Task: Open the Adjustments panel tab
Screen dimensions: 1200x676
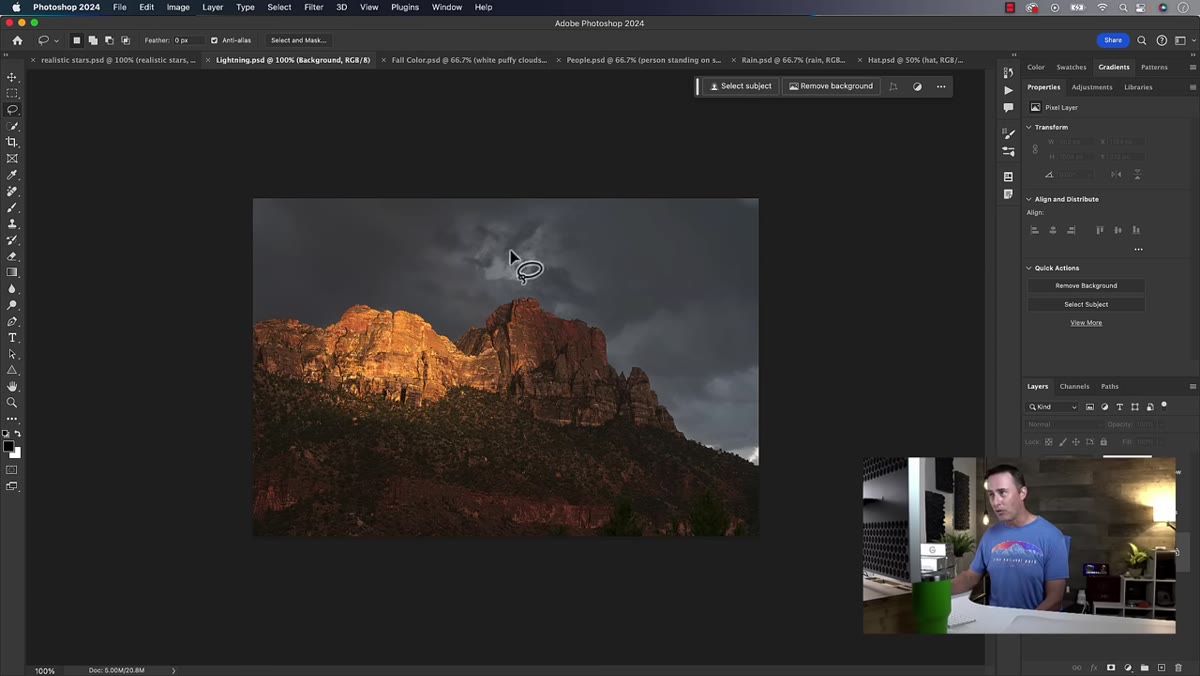Action: pyautogui.click(x=1092, y=87)
